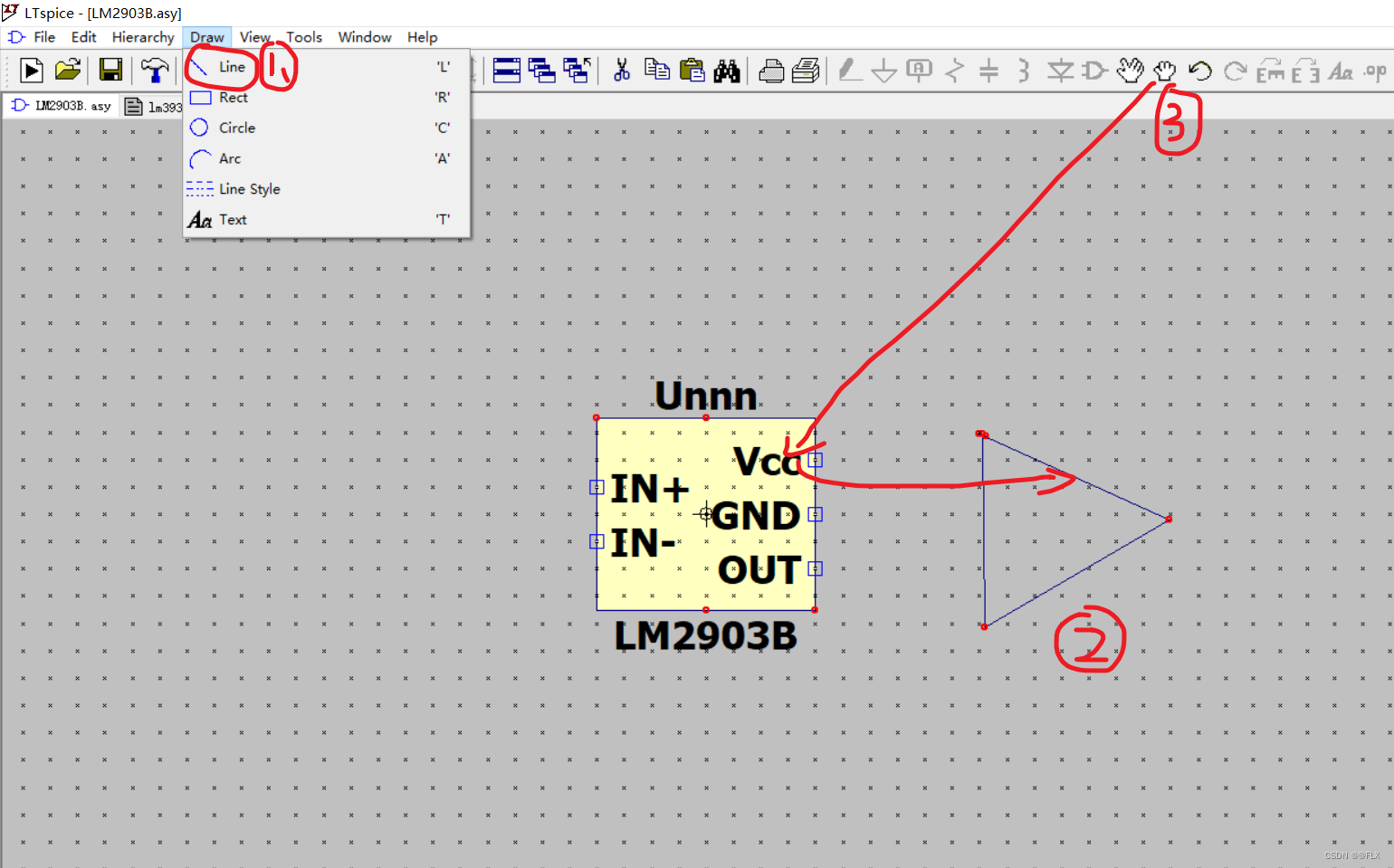Click the Redo arrow icon
Image resolution: width=1394 pixels, height=868 pixels.
coord(1235,71)
